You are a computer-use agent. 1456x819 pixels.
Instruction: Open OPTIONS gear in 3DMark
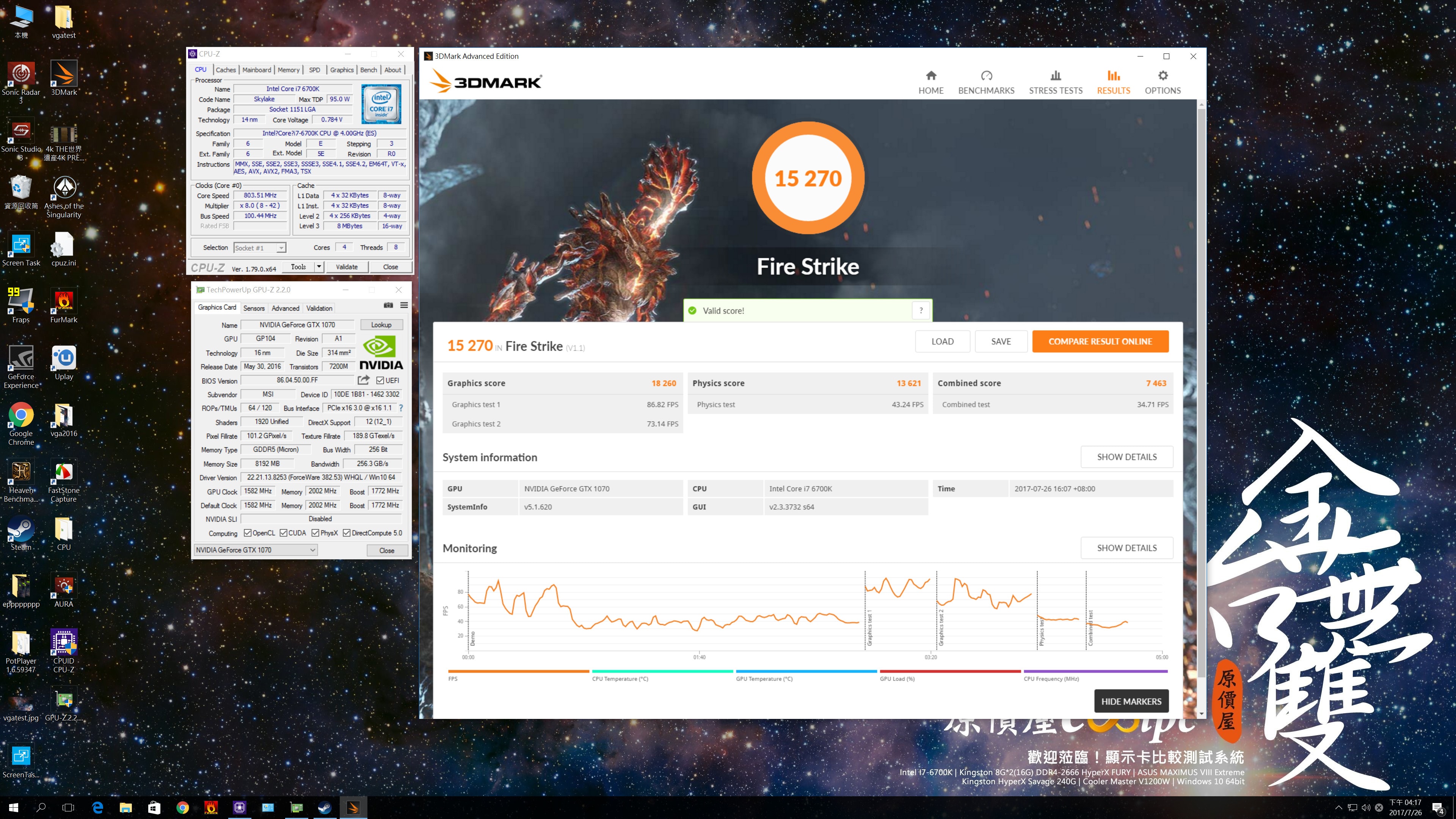1163,83
